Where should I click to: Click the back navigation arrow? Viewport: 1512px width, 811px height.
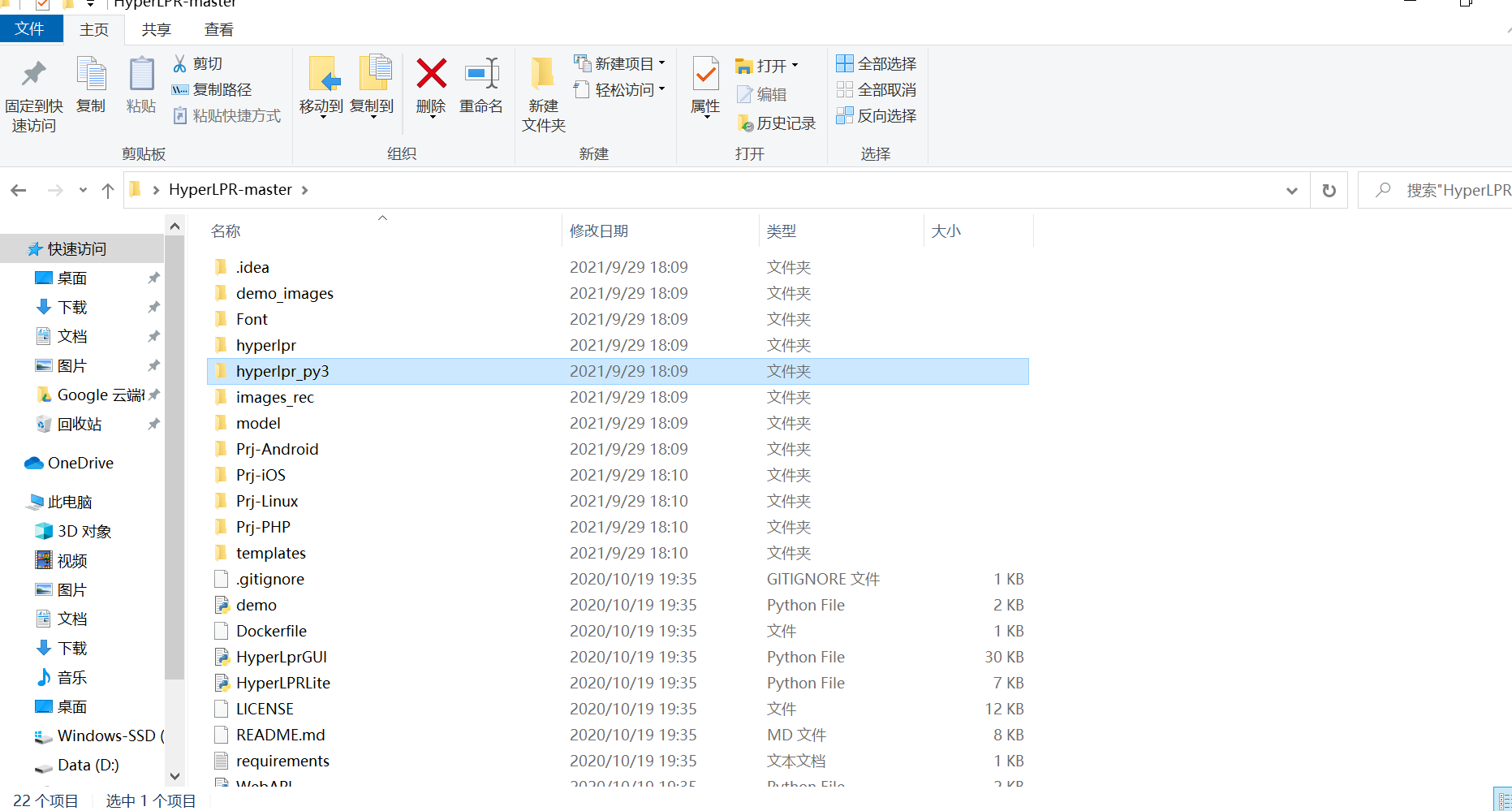19,189
